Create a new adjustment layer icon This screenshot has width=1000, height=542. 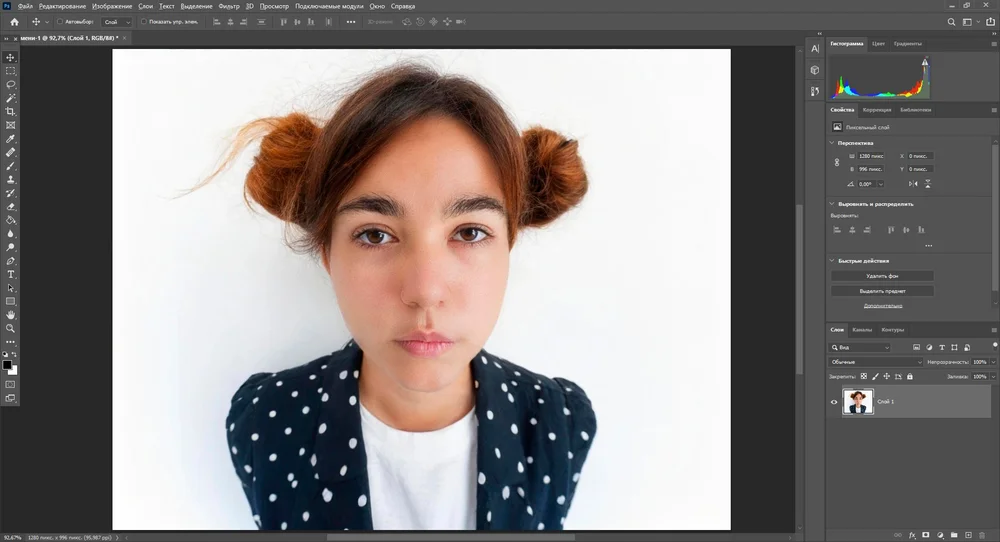click(x=940, y=535)
